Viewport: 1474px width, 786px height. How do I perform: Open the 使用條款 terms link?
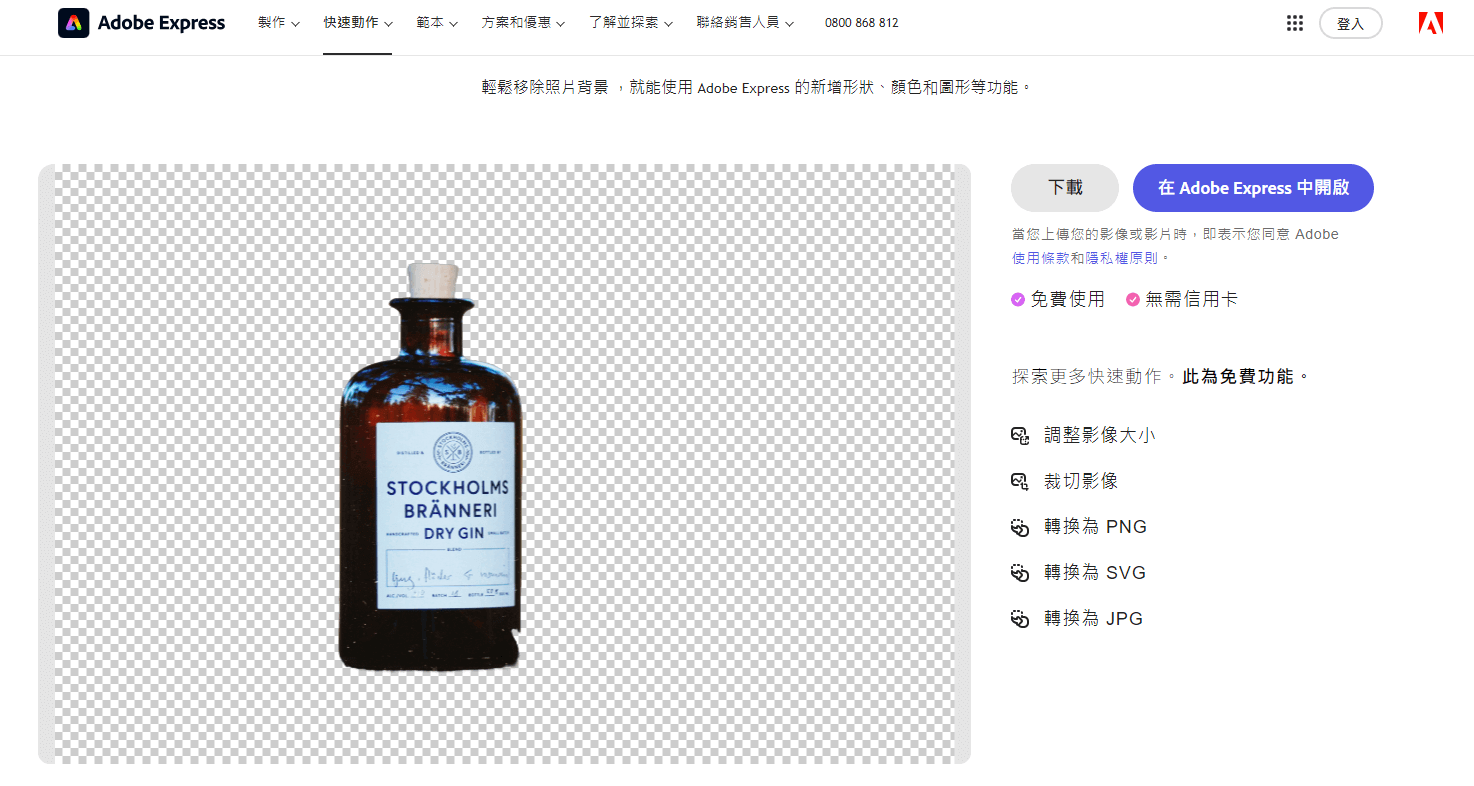(1040, 258)
